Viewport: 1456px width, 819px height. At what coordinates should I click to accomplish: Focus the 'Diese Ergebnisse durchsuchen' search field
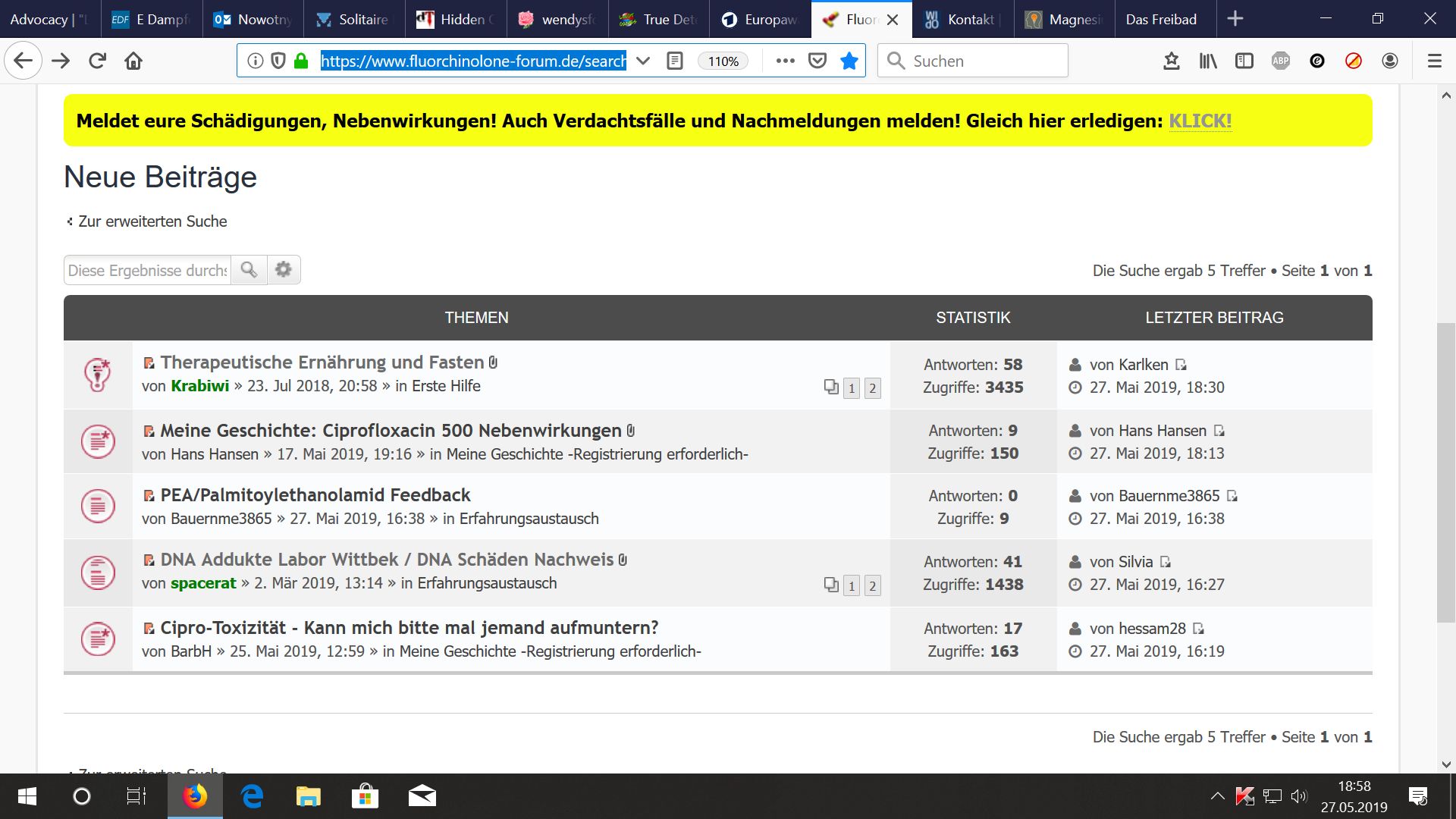(147, 270)
